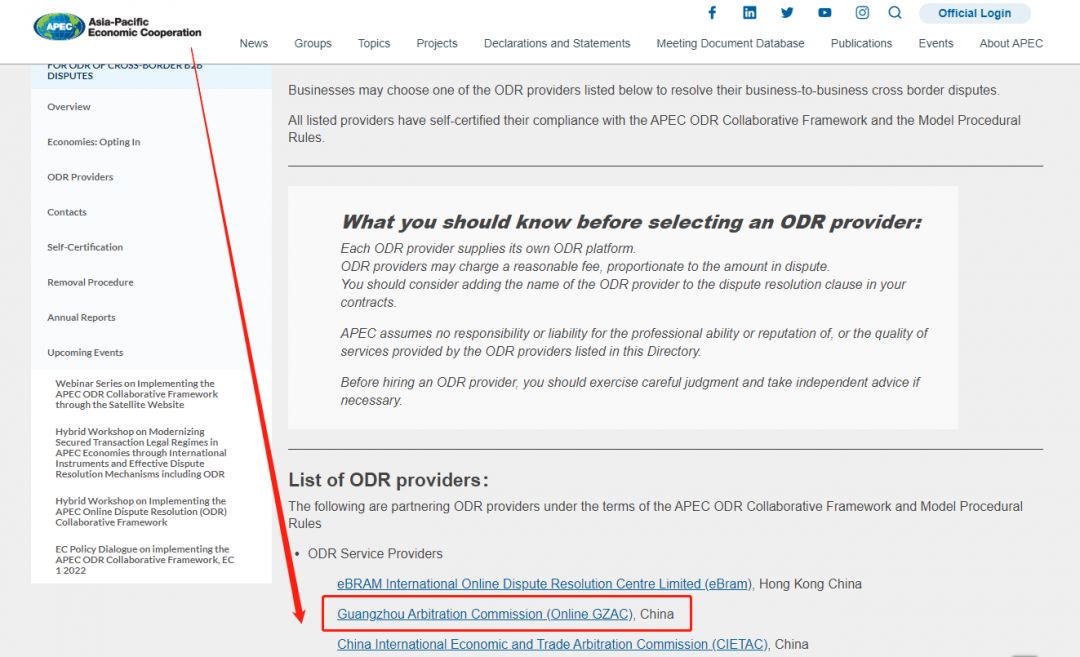1080x657 pixels.
Task: Select Annual Reports in the sidebar
Action: pyautogui.click(x=81, y=317)
